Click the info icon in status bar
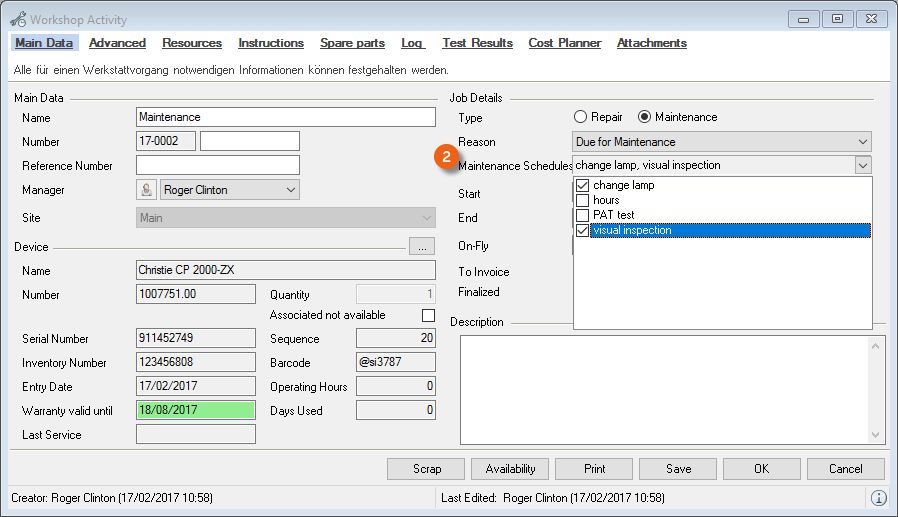This screenshot has width=898, height=517. pos(878,498)
